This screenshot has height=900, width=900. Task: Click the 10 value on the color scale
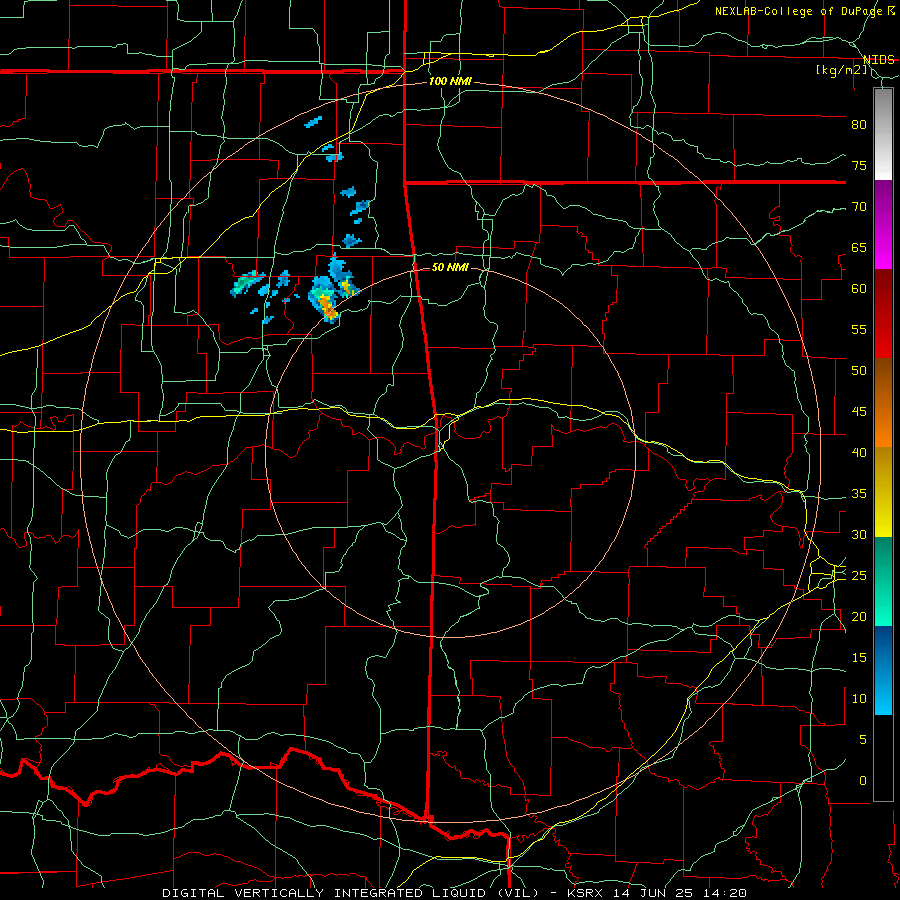[859, 699]
